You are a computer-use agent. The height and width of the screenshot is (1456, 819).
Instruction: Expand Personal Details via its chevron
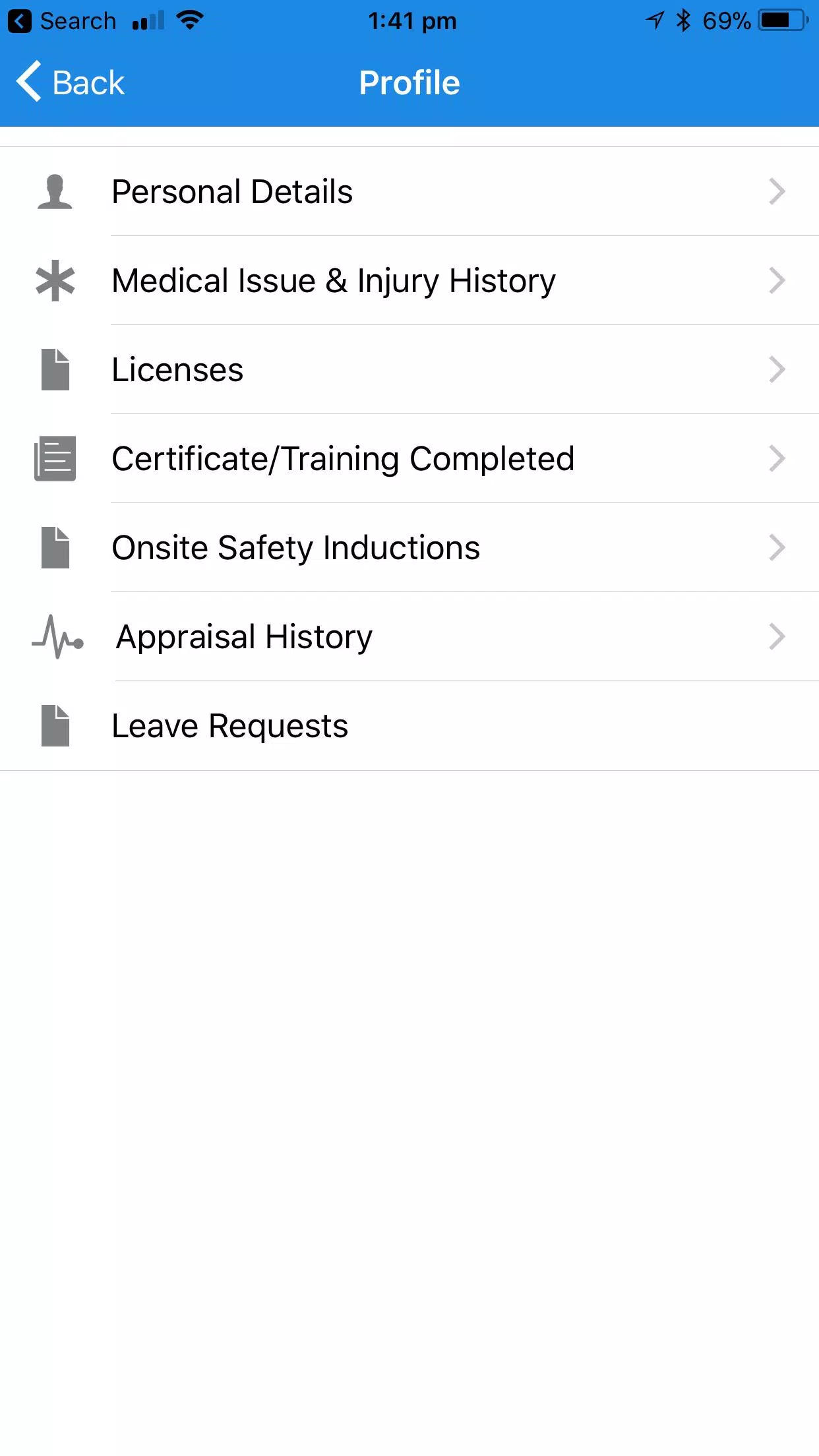pos(777,192)
